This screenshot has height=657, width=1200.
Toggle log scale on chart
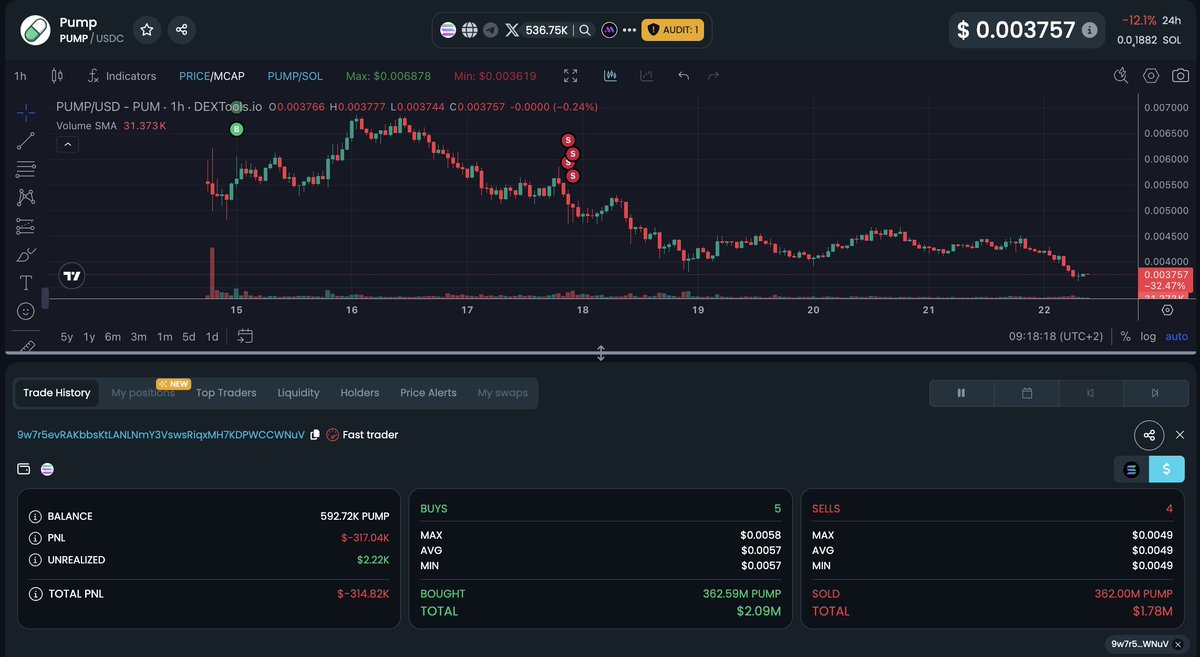(1148, 337)
